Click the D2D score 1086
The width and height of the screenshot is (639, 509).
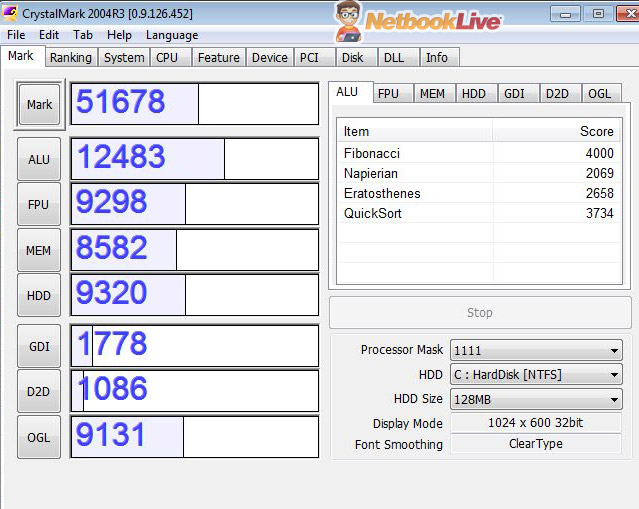pyautogui.click(x=112, y=388)
